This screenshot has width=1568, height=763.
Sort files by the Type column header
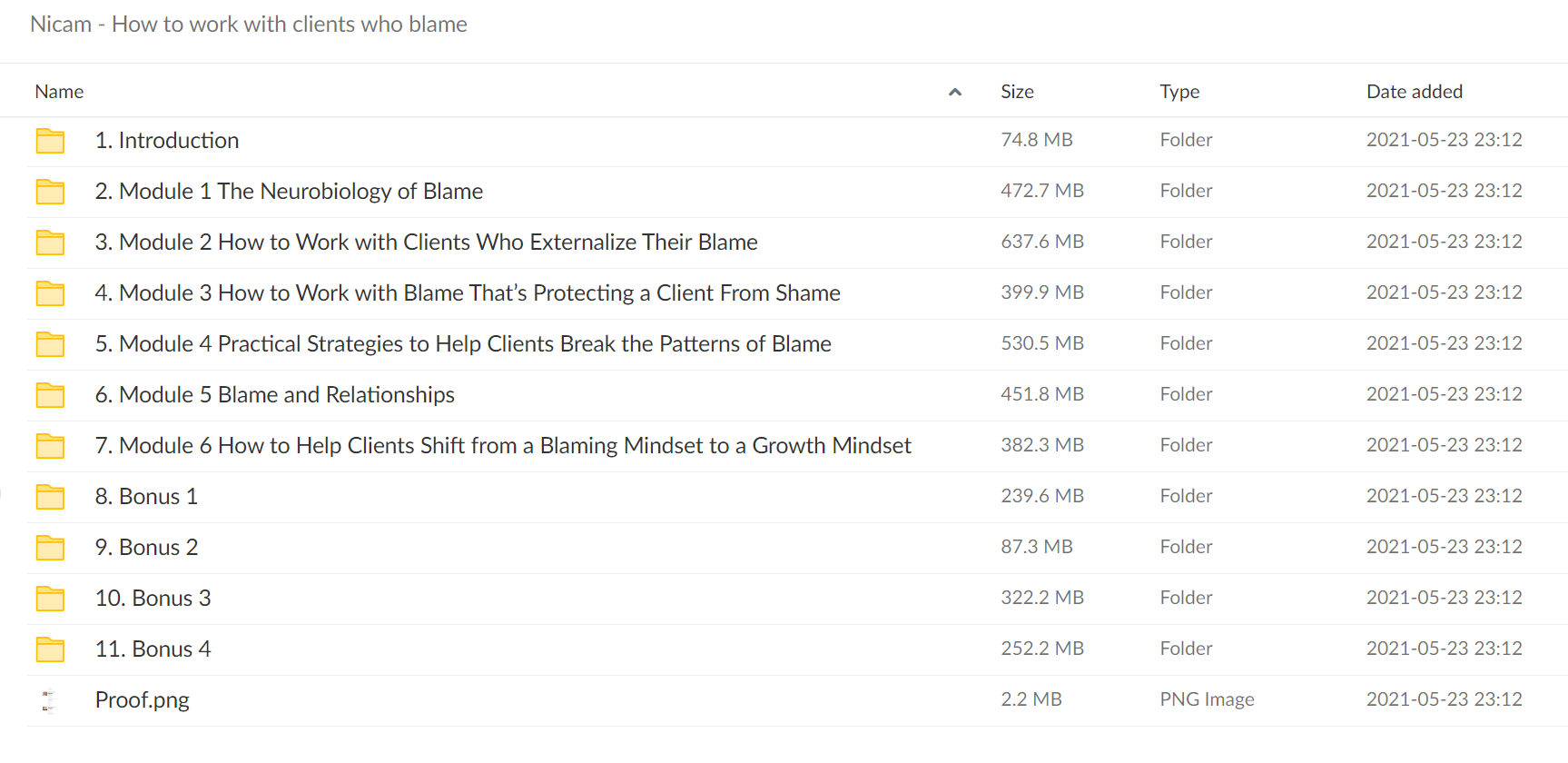pyautogui.click(x=1179, y=92)
